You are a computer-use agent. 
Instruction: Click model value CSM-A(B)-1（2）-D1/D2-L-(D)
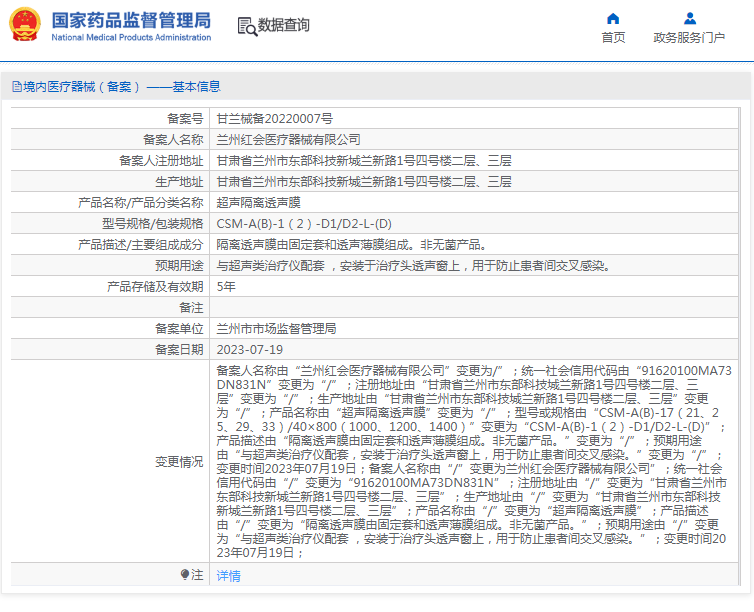coord(304,224)
